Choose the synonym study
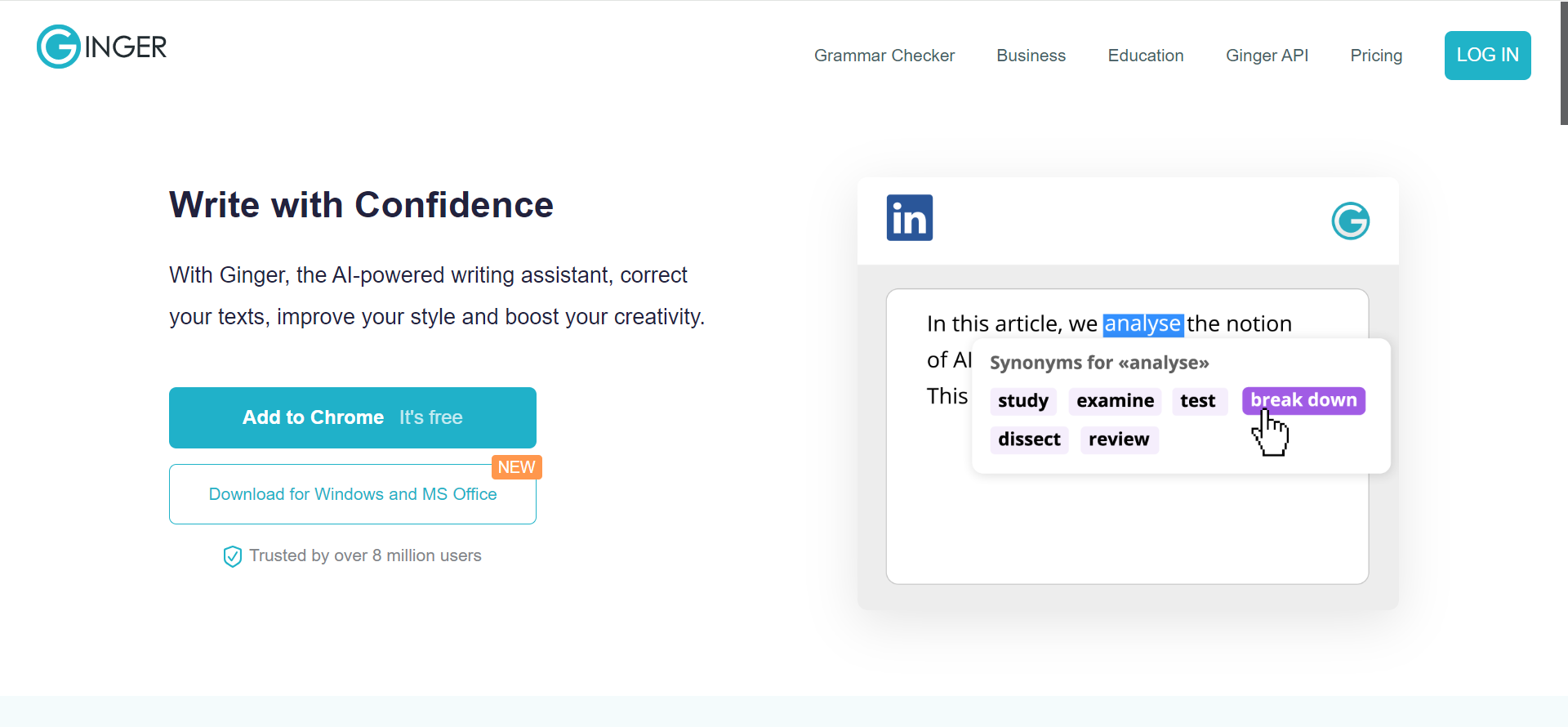The image size is (1568, 727). 1022,401
